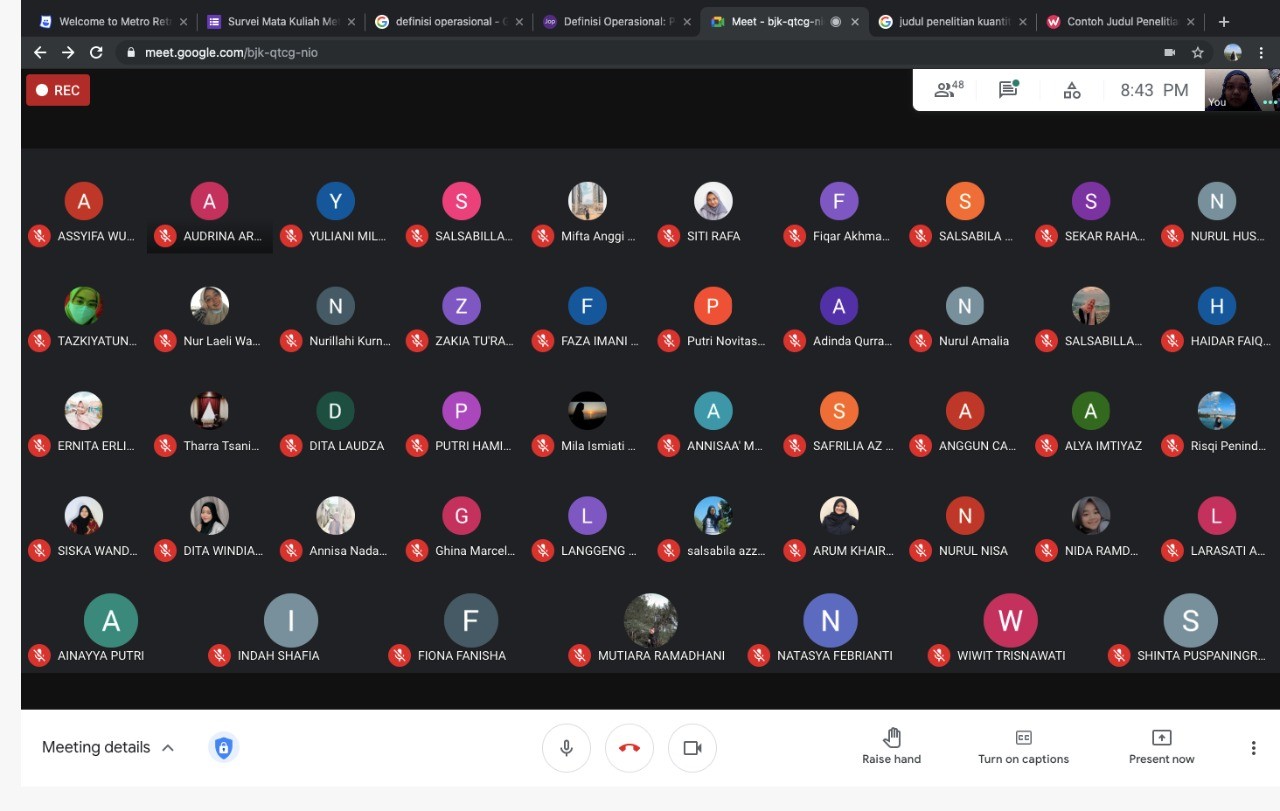Click the 8:43 PM clock text
The height and width of the screenshot is (811, 1280).
[1154, 90]
